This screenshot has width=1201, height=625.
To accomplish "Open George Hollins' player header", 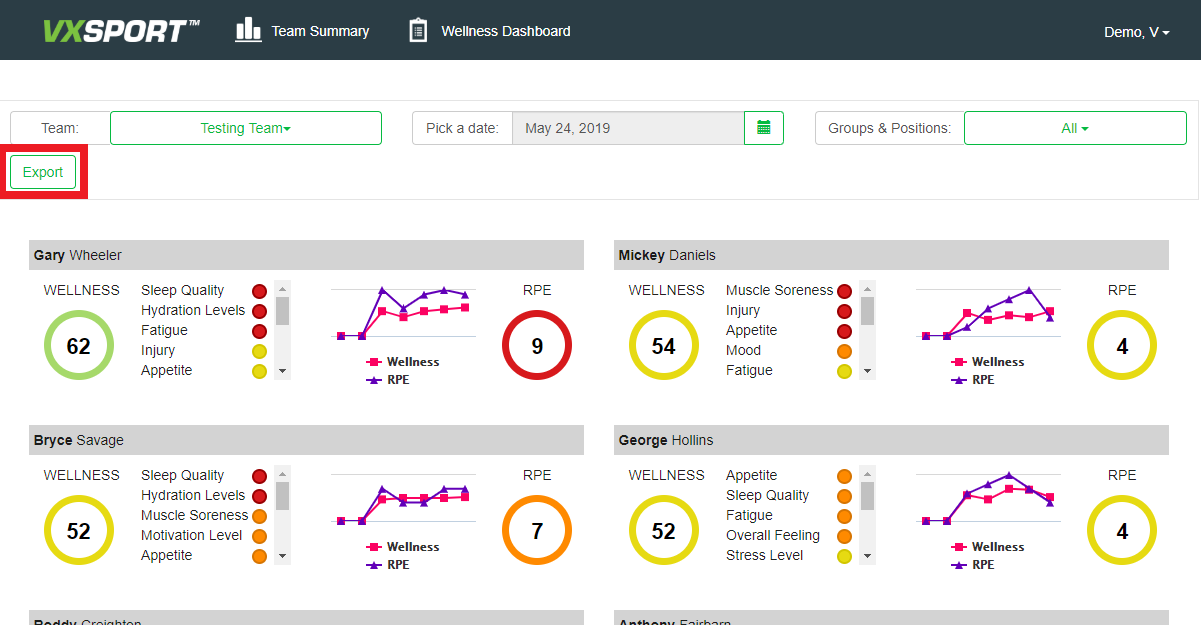I will [x=892, y=440].
